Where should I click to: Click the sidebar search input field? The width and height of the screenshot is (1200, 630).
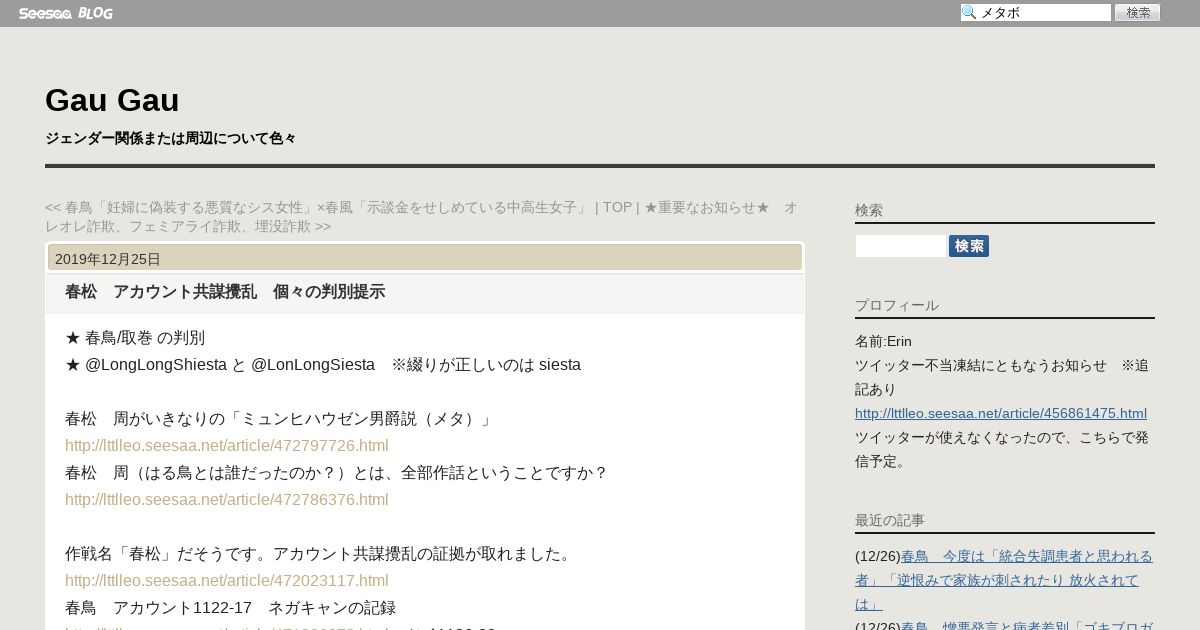tap(901, 246)
